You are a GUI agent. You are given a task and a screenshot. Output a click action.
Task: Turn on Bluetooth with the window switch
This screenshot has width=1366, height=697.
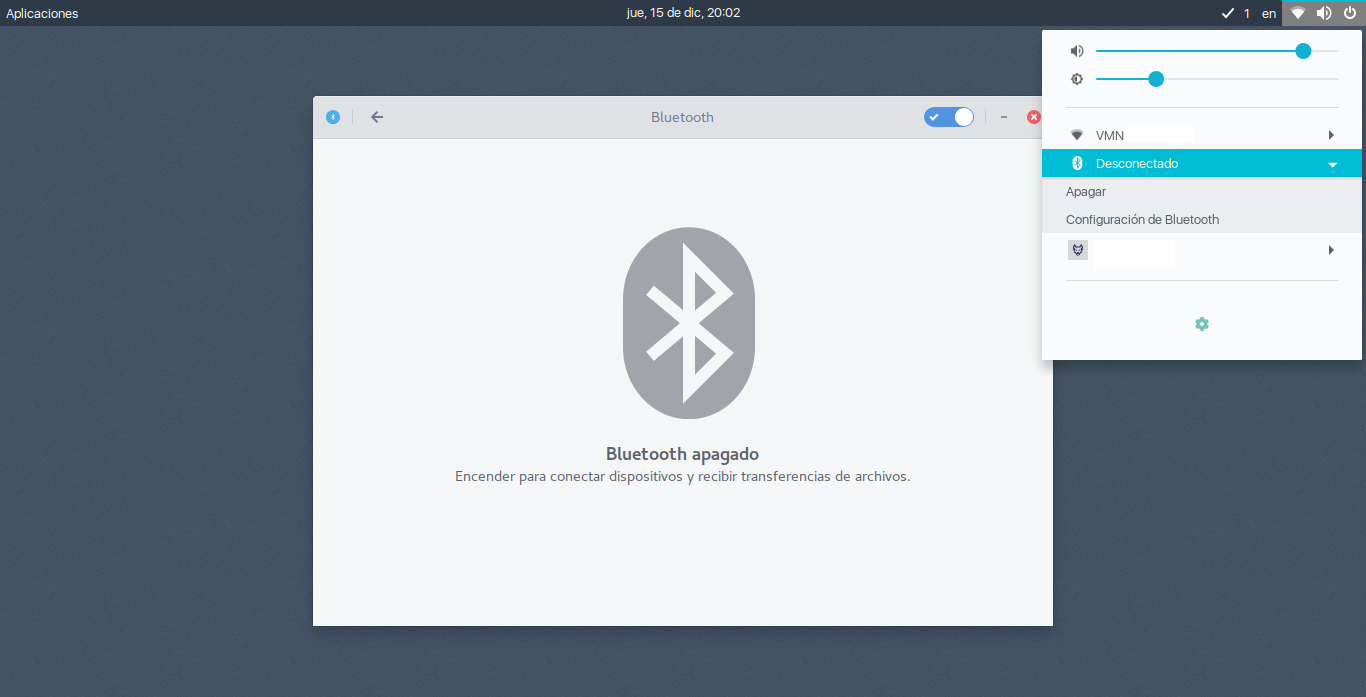(948, 117)
